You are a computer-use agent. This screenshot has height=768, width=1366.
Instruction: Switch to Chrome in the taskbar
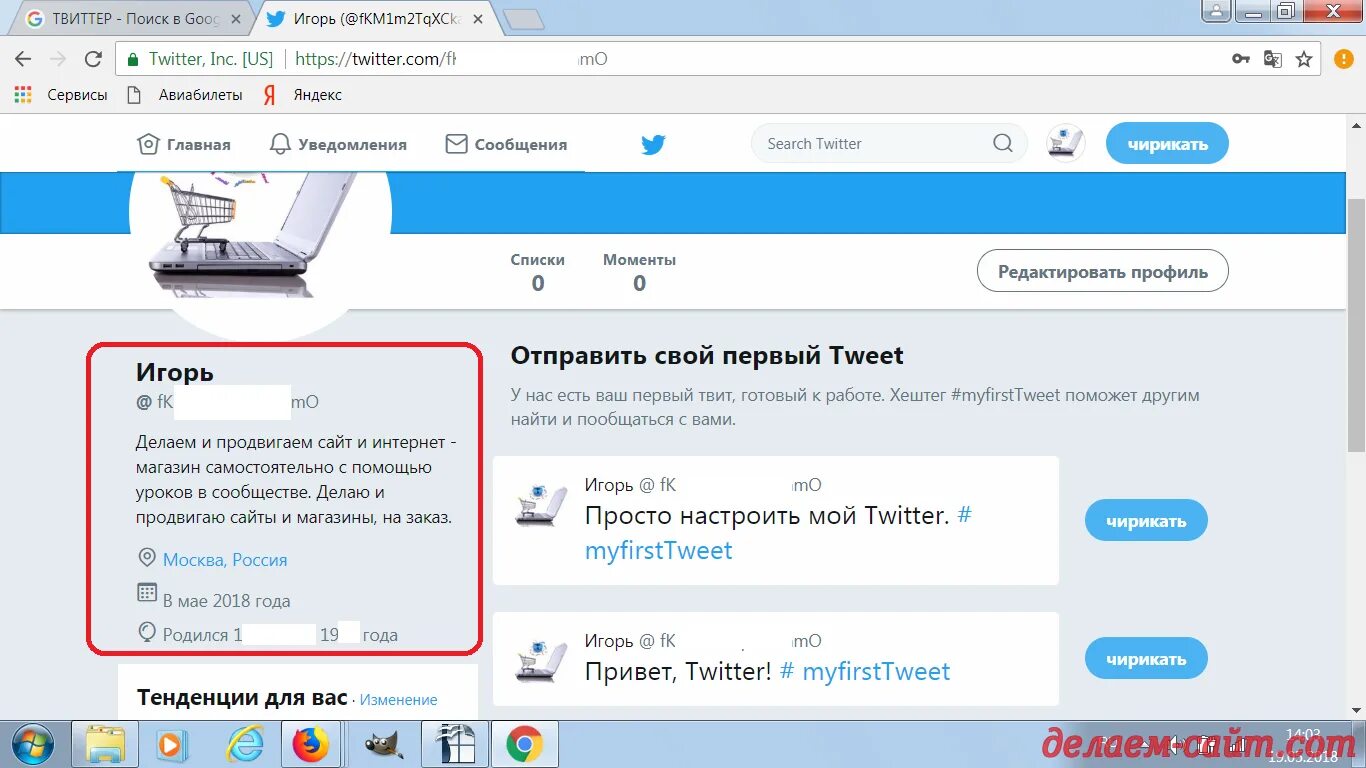(524, 745)
